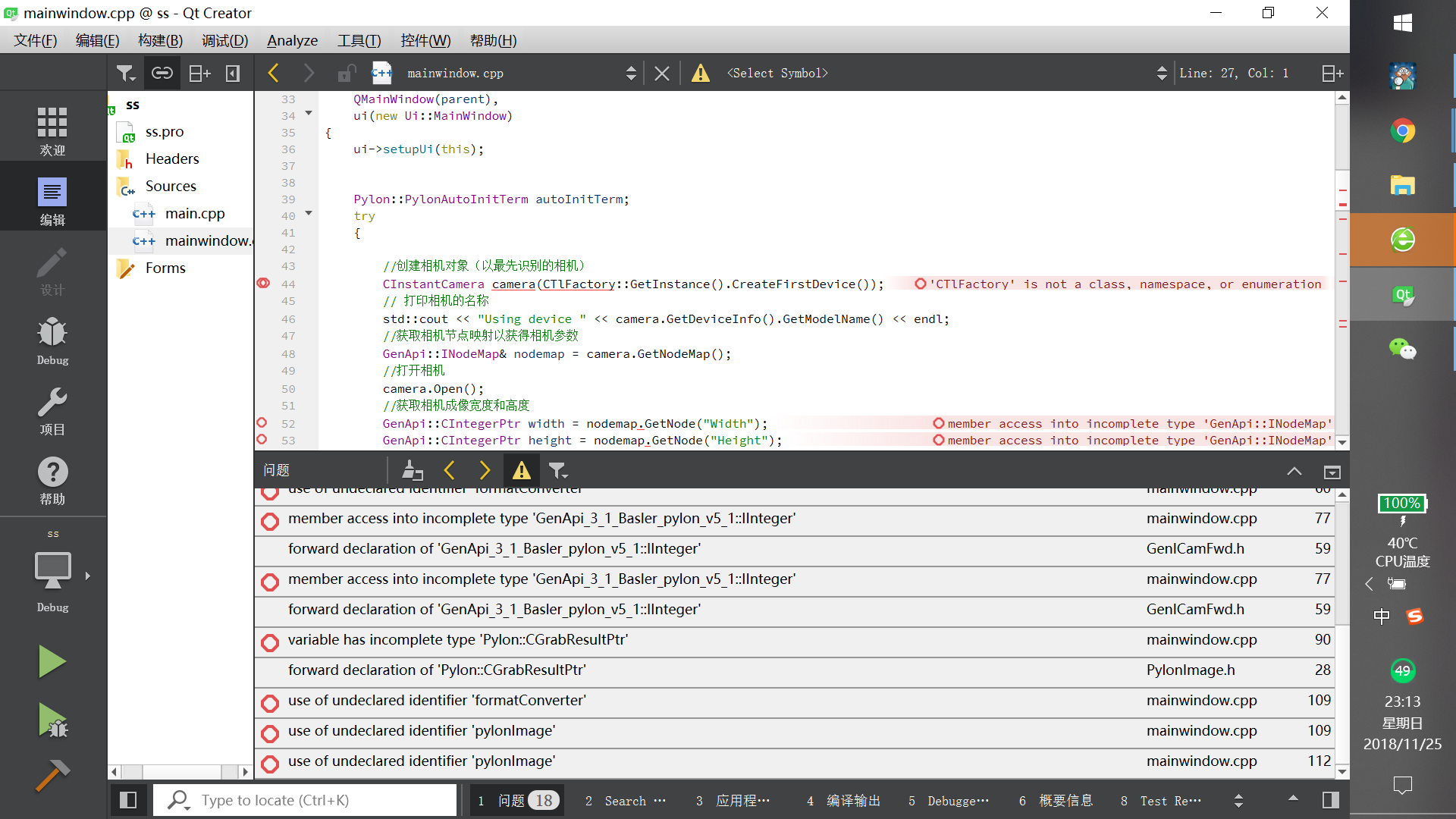
Task: Open the Welcome mode
Action: click(x=52, y=130)
